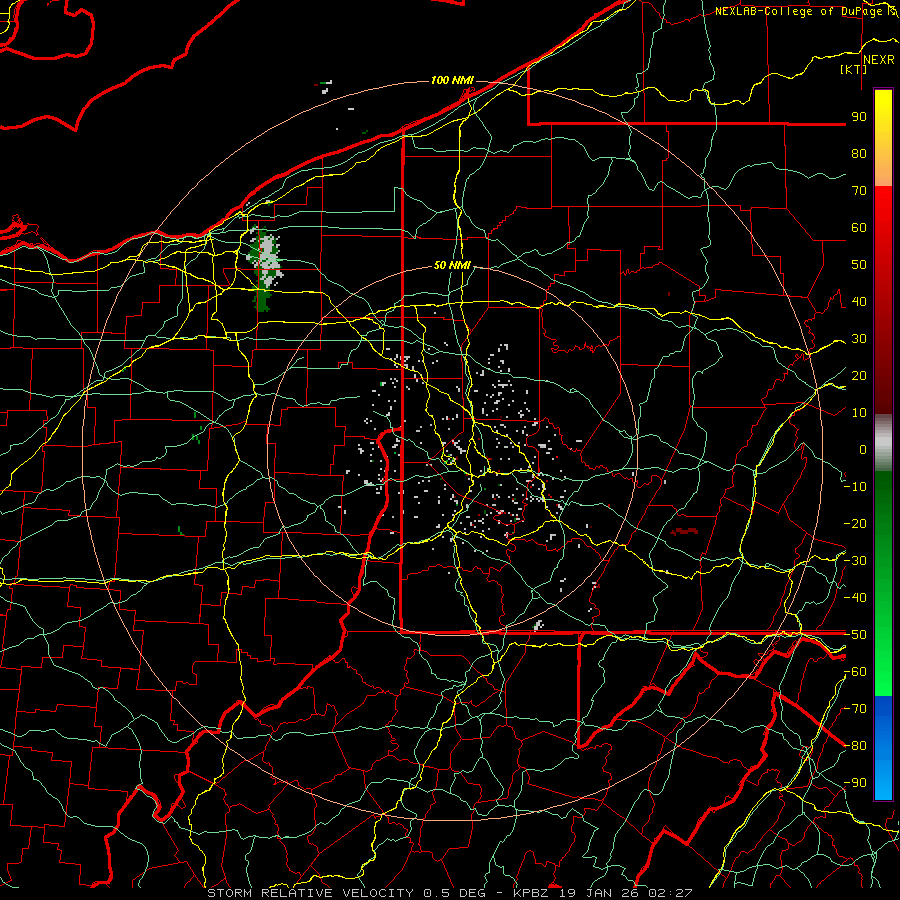
Task: Click the 70 value on velocity scale
Action: (x=859, y=191)
